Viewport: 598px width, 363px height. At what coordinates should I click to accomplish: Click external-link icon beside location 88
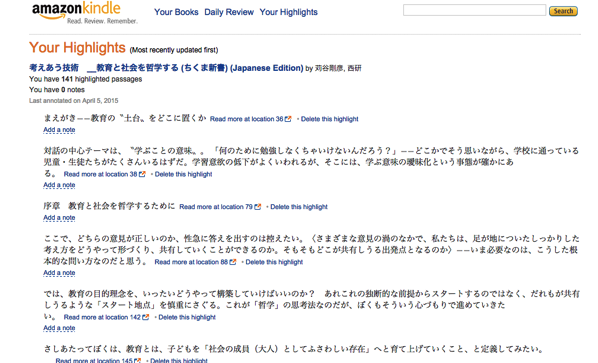pos(233,262)
